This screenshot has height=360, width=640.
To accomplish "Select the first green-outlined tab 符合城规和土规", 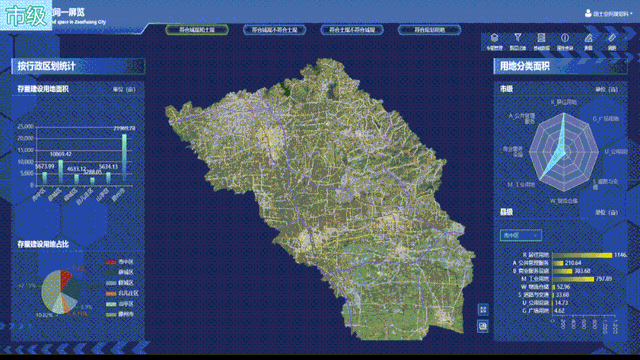I will coord(197,30).
